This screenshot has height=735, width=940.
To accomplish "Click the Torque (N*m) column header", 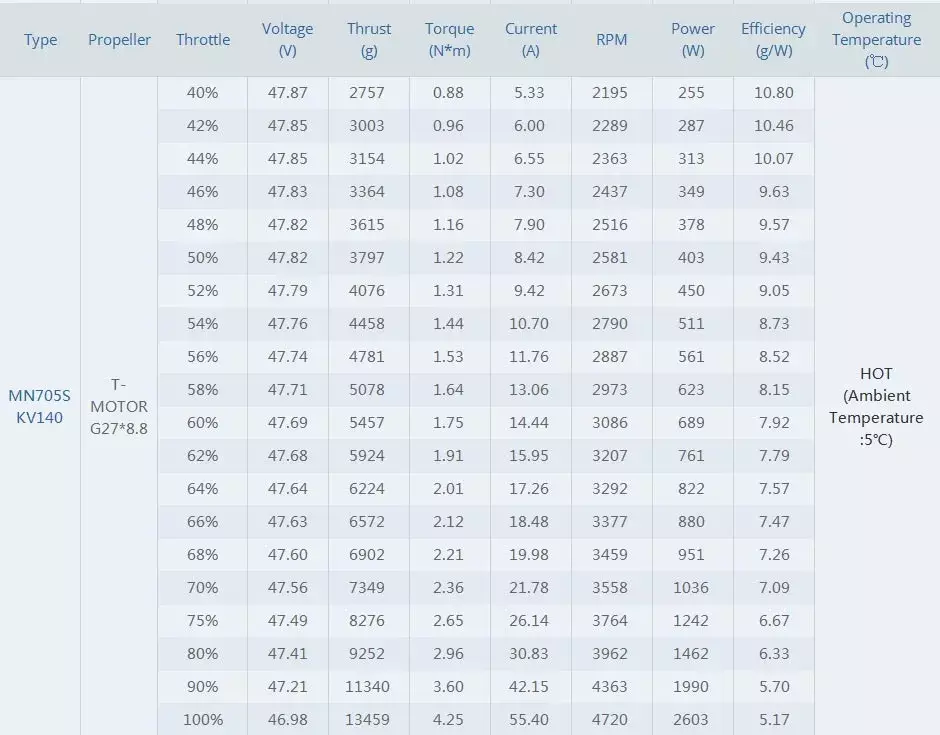I will (x=449, y=40).
